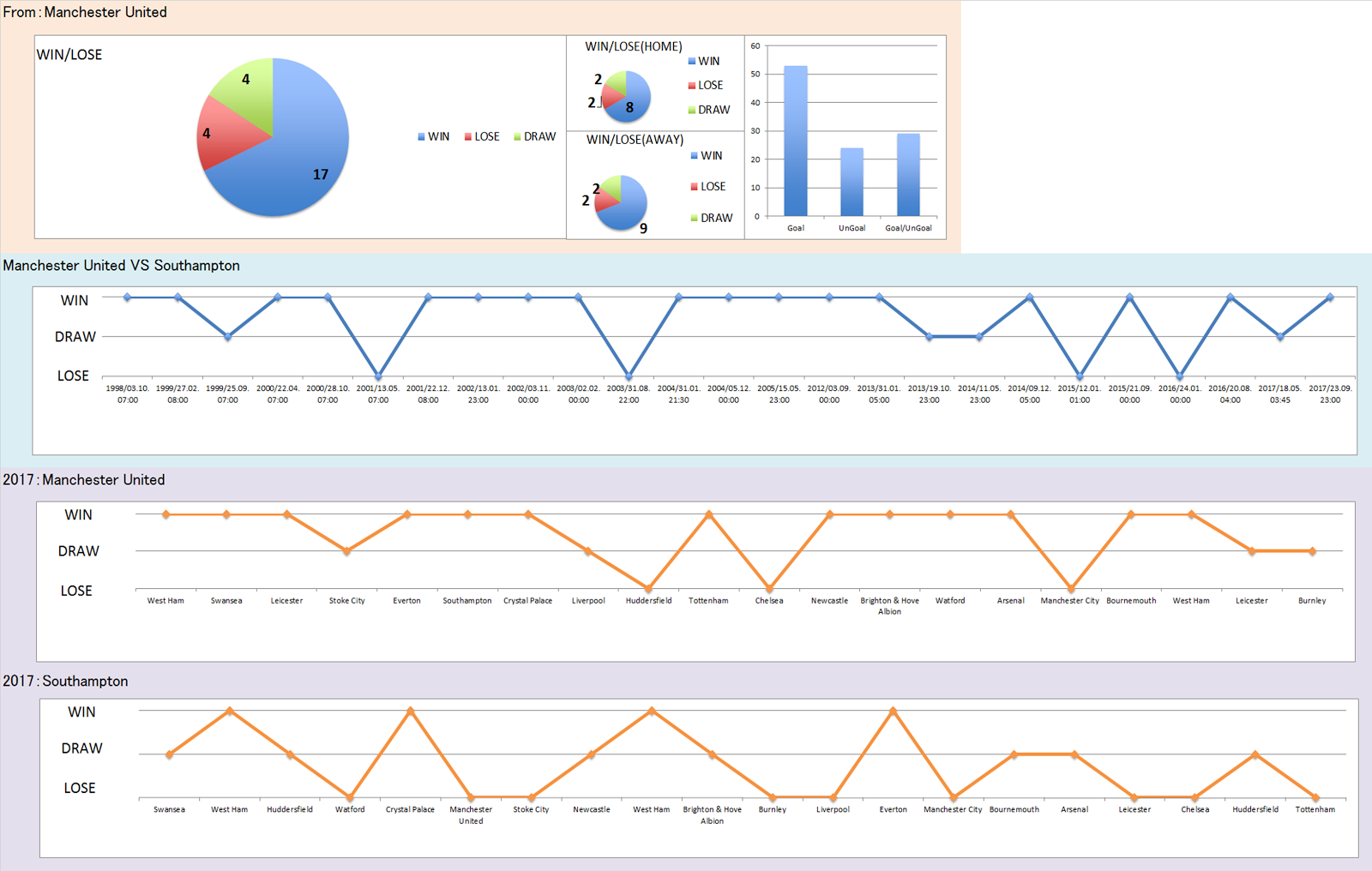Select the '2017 : Southampton' heading

65,682
